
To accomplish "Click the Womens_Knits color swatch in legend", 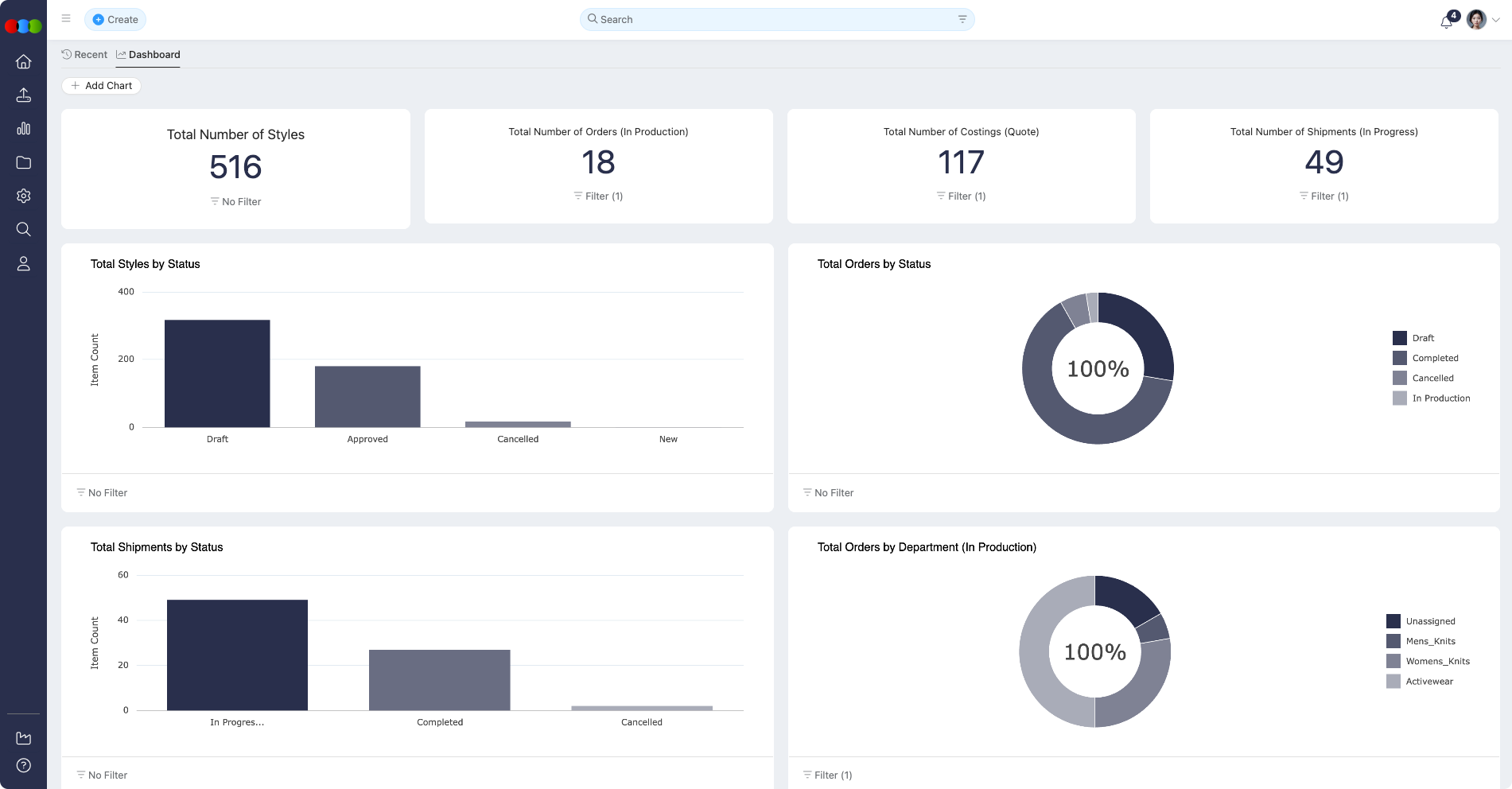I will [1393, 662].
